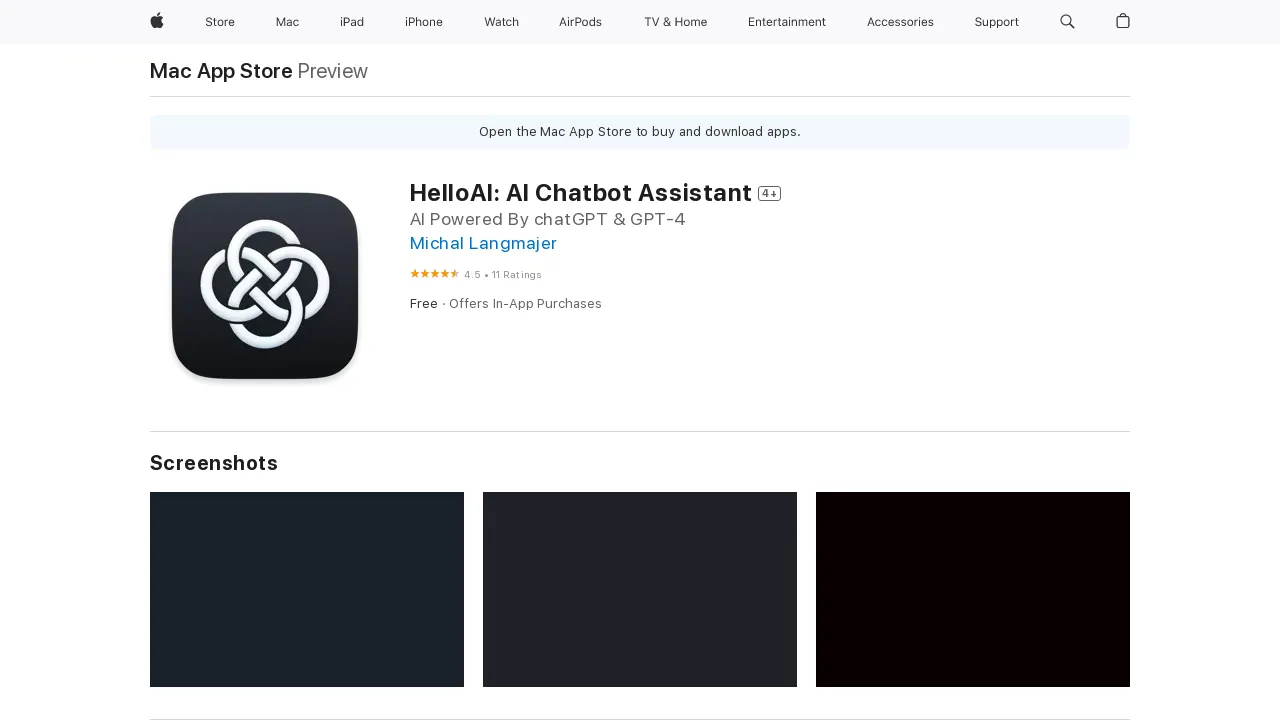
Task: Click the 4+ age rating badge
Action: click(x=769, y=193)
